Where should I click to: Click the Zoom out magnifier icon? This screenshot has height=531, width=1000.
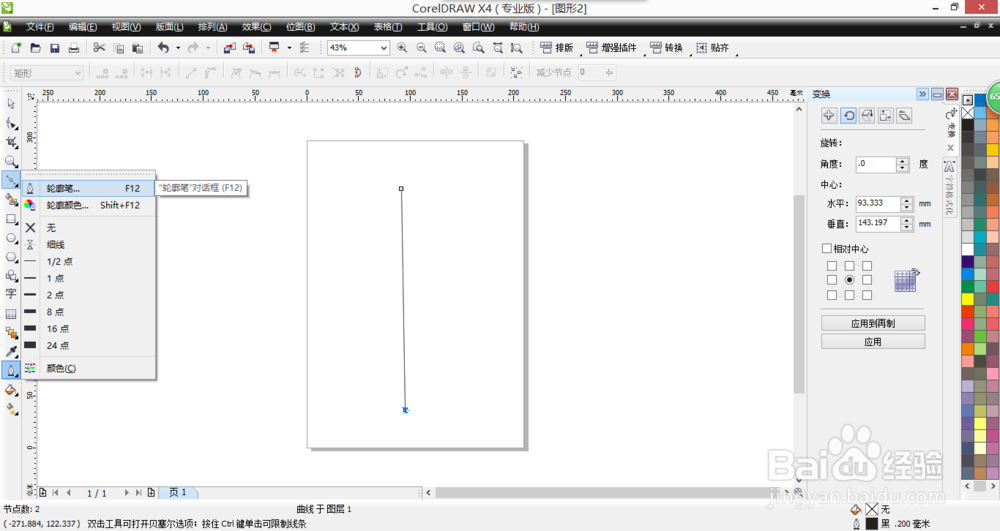click(421, 48)
